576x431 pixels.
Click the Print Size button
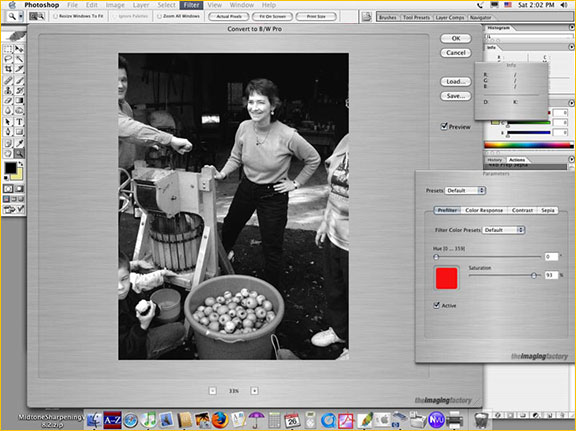click(316, 17)
